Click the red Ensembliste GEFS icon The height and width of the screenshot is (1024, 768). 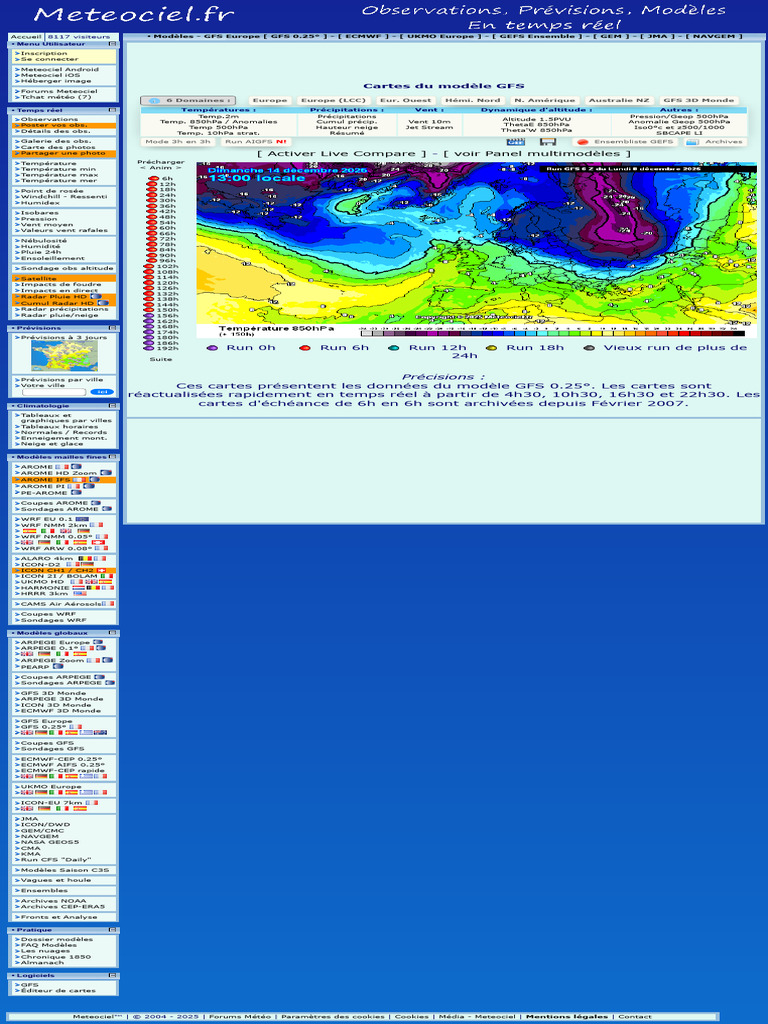point(583,142)
